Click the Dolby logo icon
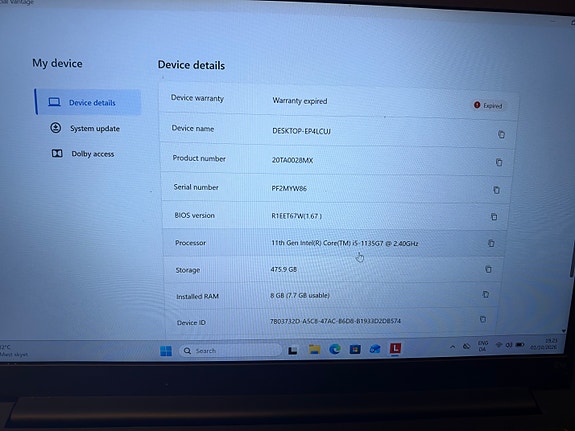 (x=57, y=153)
